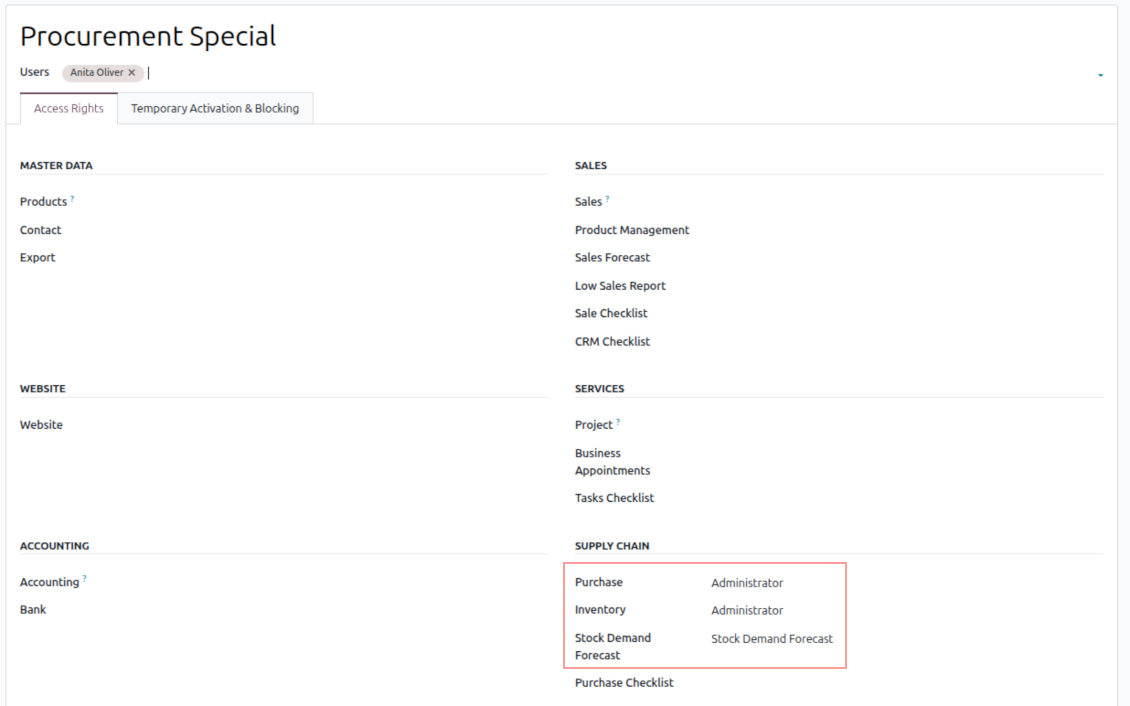Viewport: 1130px width, 706px height.
Task: Click the Website access label
Action: [41, 425]
